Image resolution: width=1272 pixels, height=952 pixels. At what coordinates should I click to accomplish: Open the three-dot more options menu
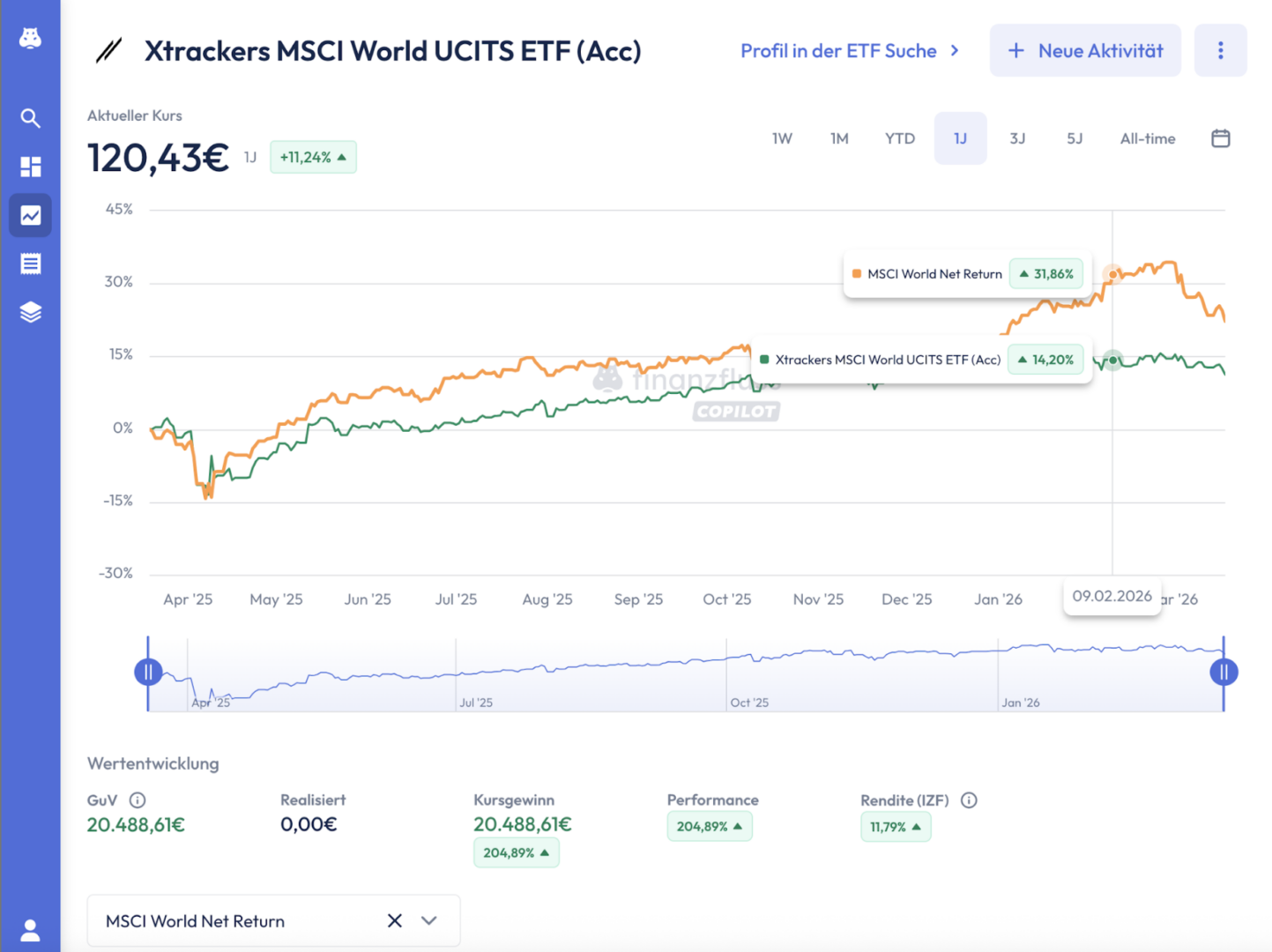1220,50
